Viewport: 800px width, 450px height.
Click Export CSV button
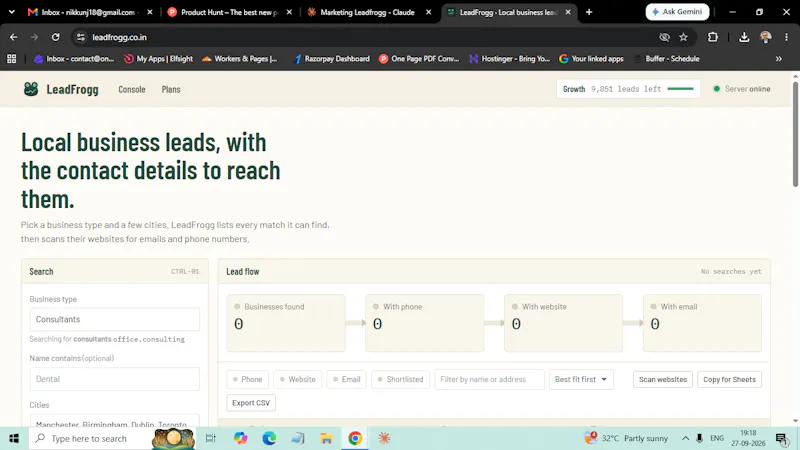251,403
